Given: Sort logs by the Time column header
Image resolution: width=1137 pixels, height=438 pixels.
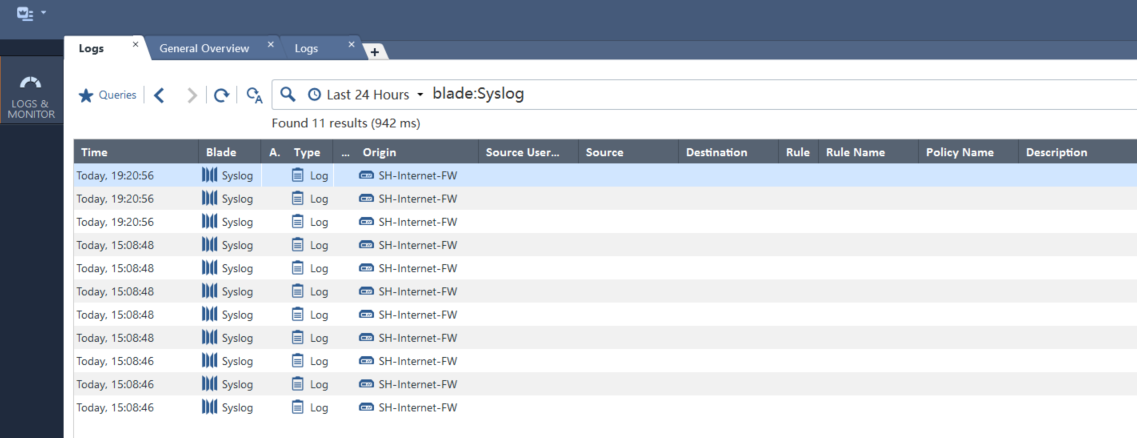Looking at the screenshot, I should tap(94, 152).
